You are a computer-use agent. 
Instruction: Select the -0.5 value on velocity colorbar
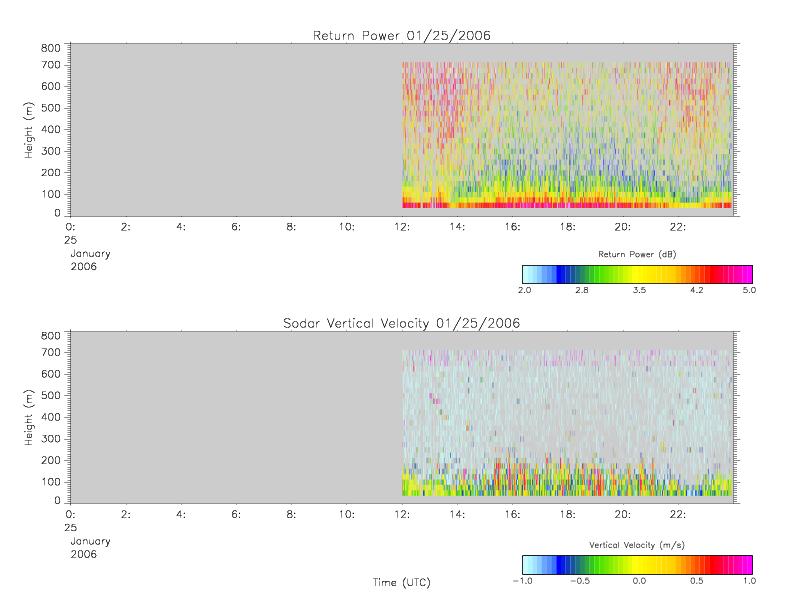coord(580,581)
